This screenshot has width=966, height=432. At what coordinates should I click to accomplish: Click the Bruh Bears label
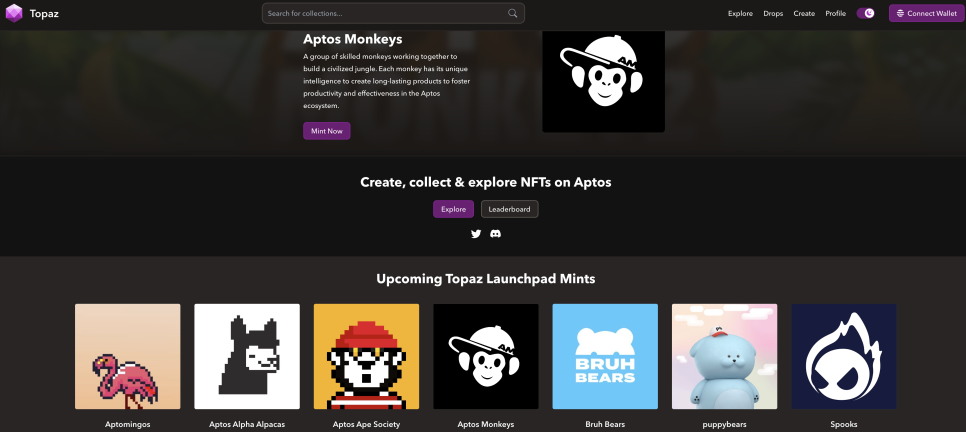[x=605, y=424]
